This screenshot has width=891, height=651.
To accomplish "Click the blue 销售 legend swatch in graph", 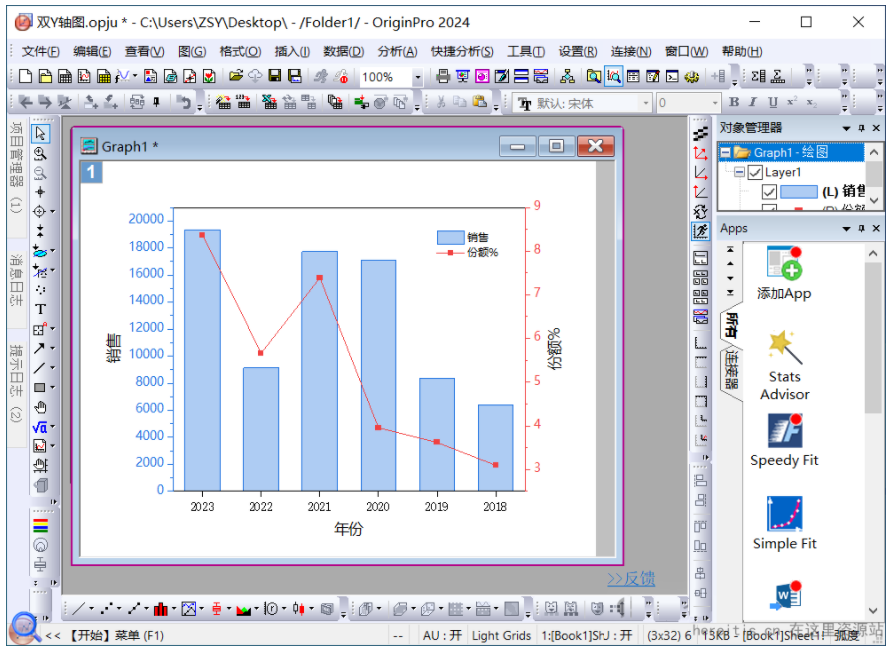I will [450, 237].
